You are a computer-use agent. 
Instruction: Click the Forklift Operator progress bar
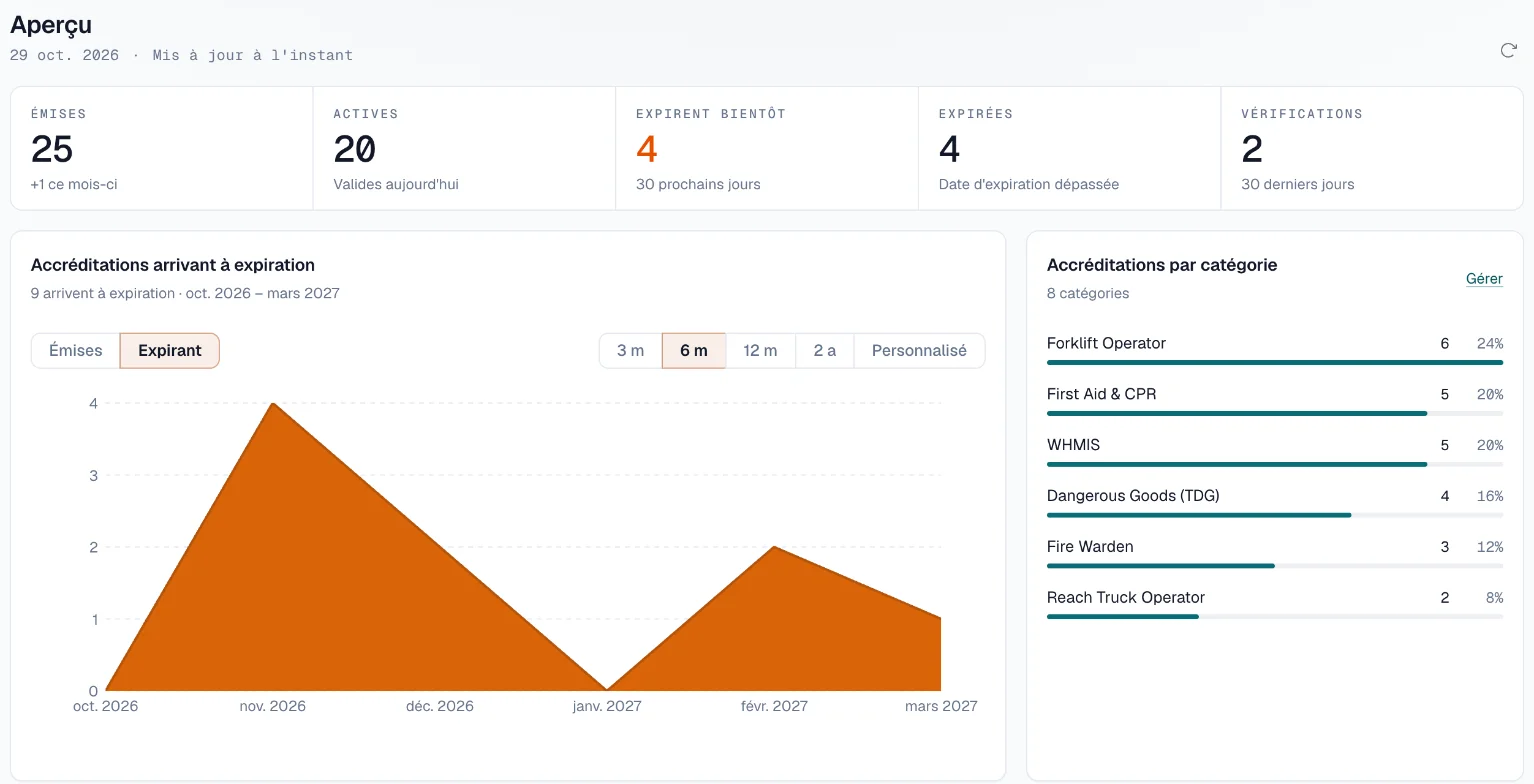click(1275, 362)
